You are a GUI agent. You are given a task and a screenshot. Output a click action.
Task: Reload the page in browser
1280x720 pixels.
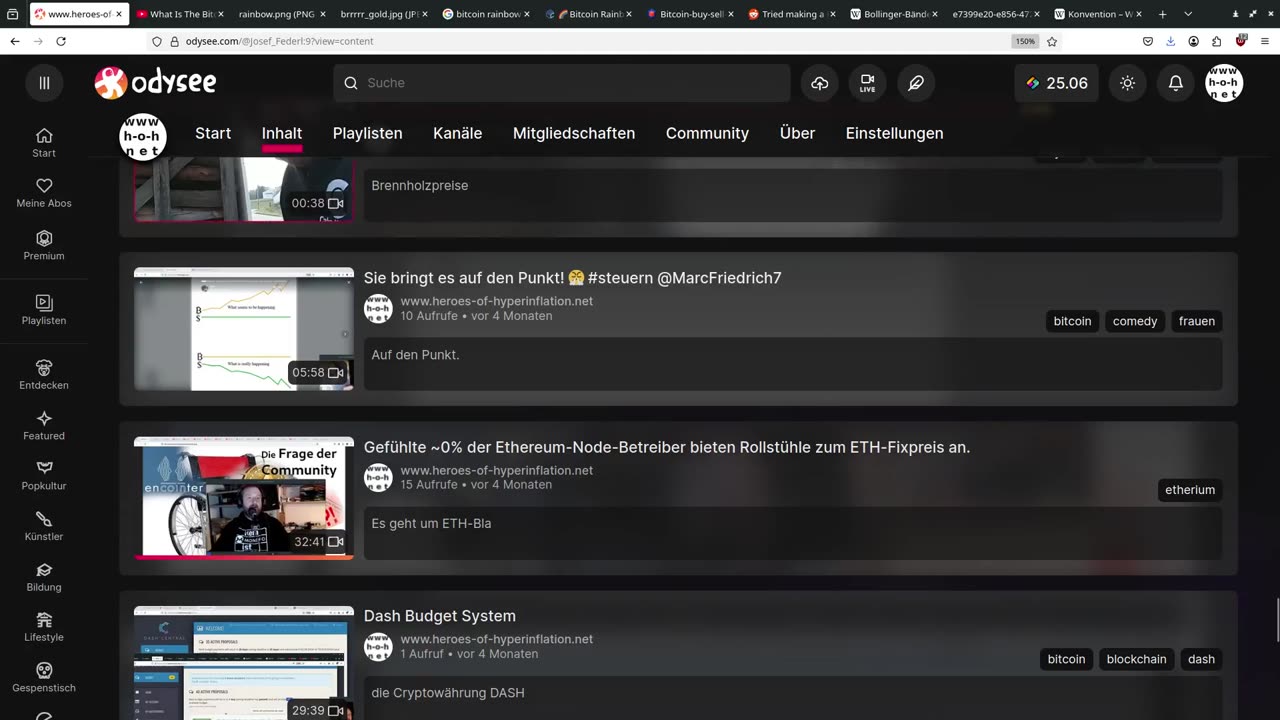click(x=61, y=41)
